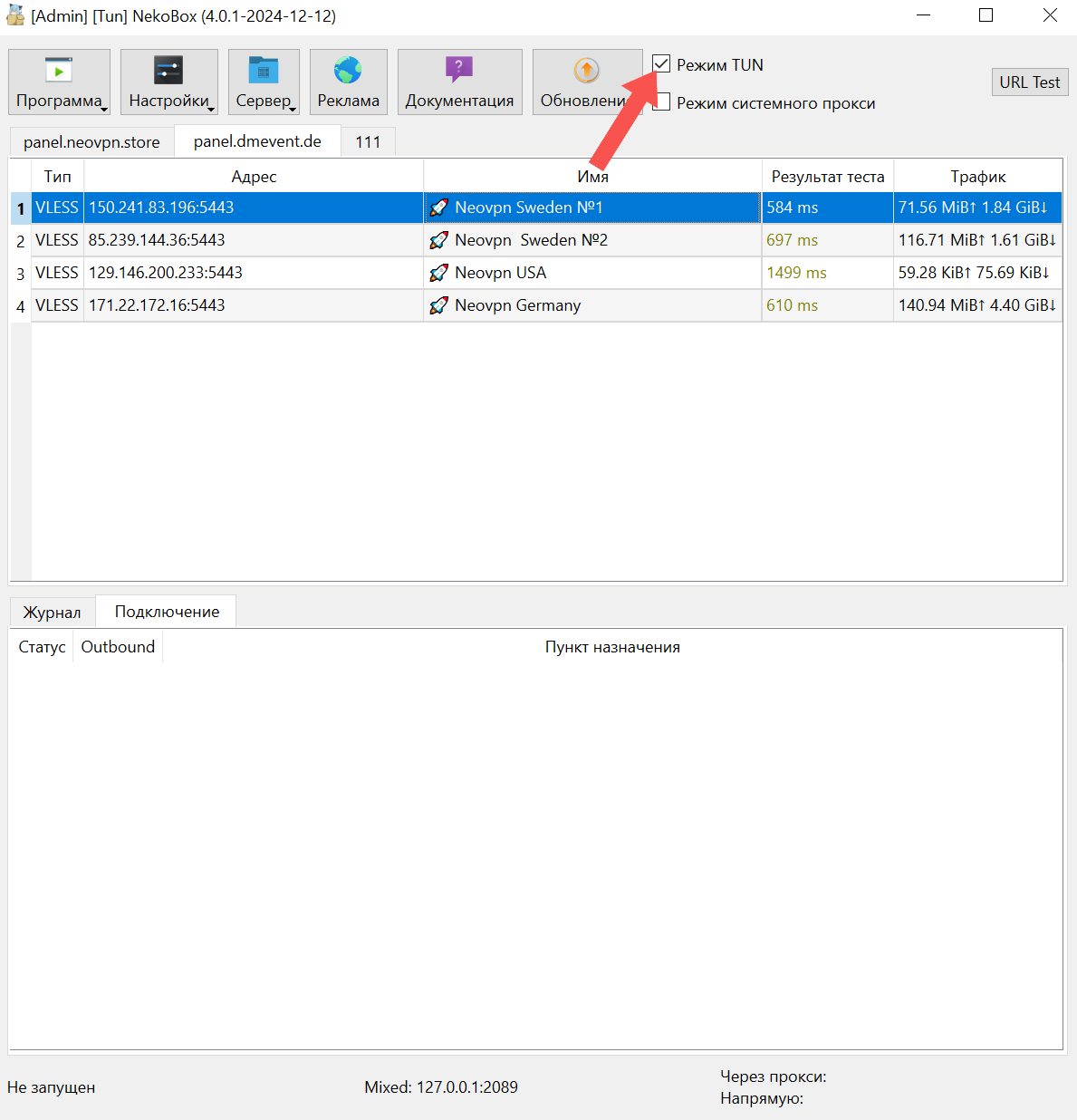Click the 584 ms test result
1077x1120 pixels.
[793, 208]
